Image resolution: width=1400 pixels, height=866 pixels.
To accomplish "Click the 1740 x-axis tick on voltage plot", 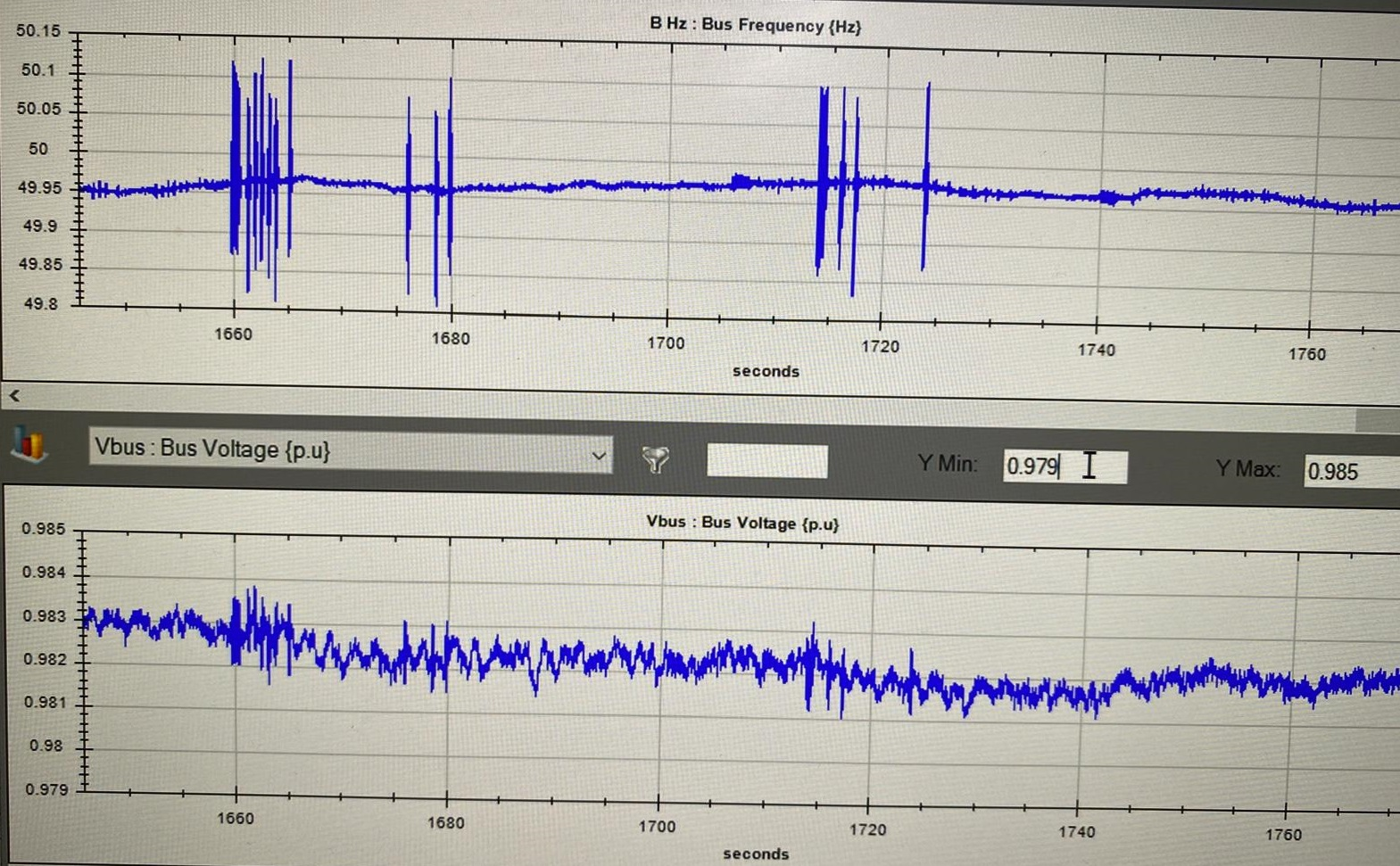I will pos(1076,831).
